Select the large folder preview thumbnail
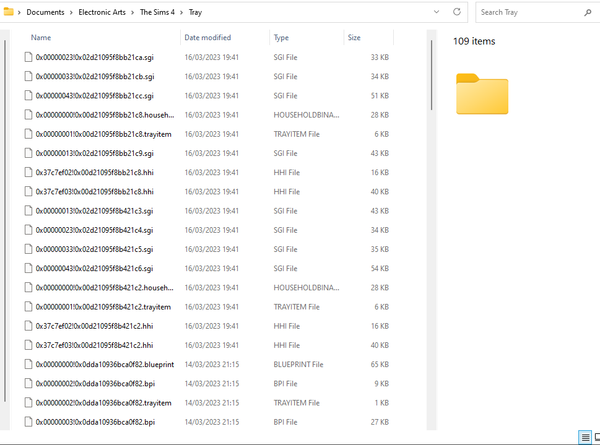The image size is (600, 445). [482, 94]
